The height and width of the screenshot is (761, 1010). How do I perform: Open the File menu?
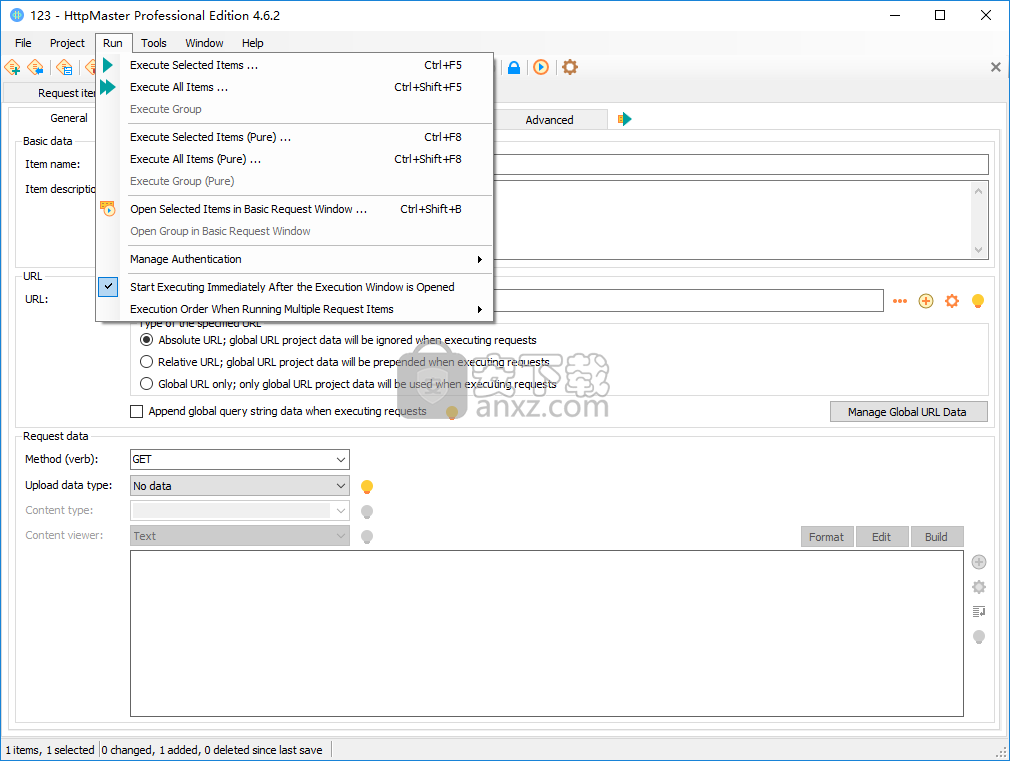23,43
